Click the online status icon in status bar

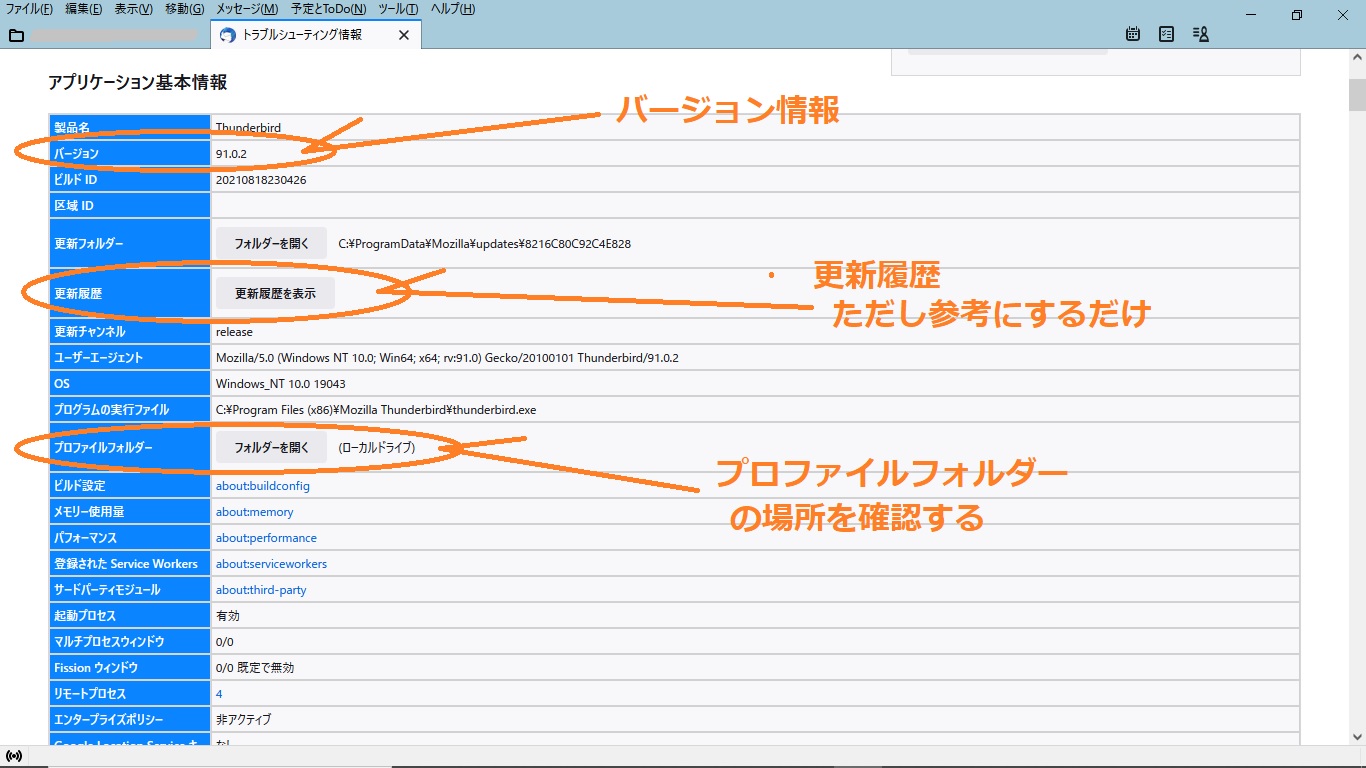point(14,756)
